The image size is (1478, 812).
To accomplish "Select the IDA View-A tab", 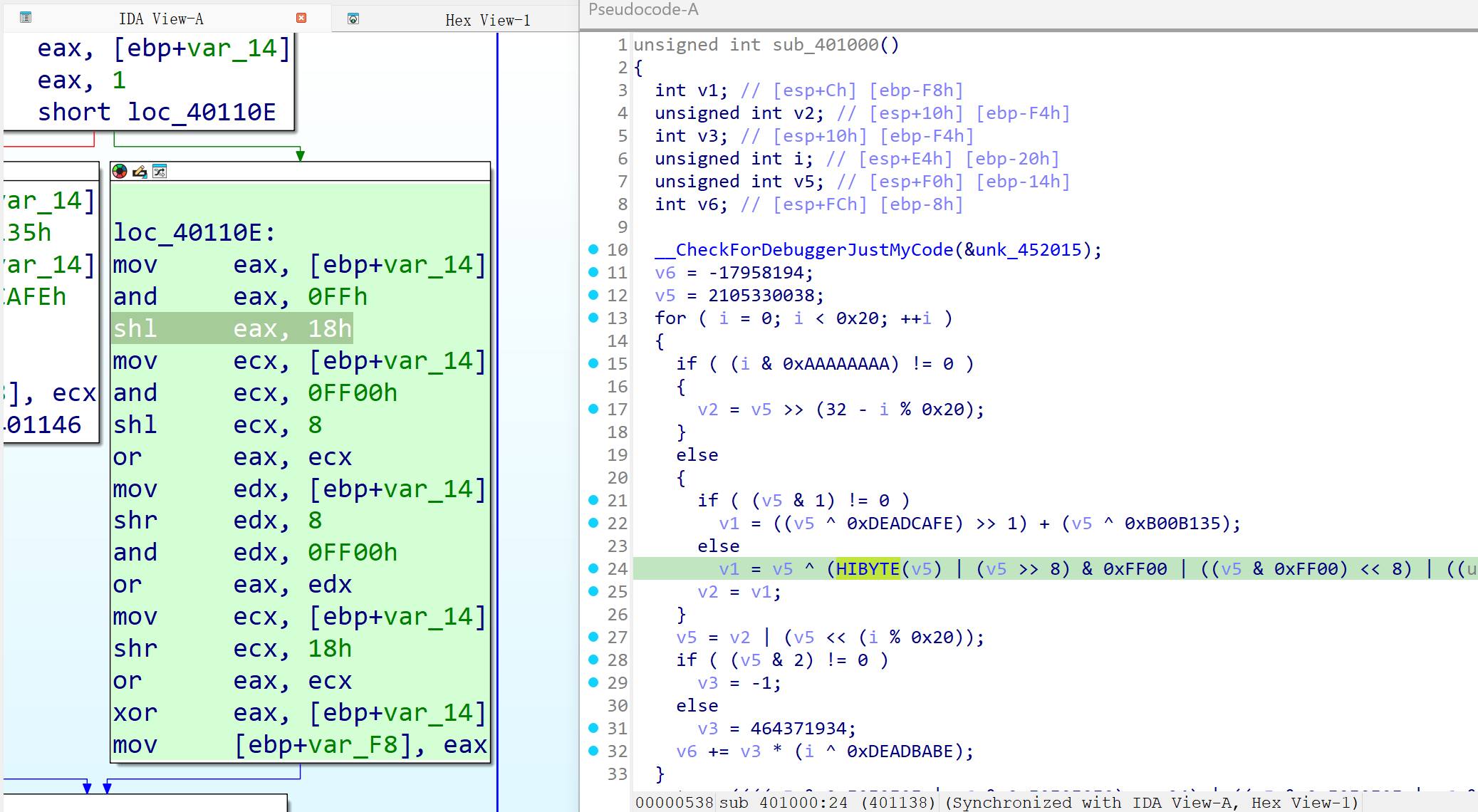I will [x=161, y=19].
